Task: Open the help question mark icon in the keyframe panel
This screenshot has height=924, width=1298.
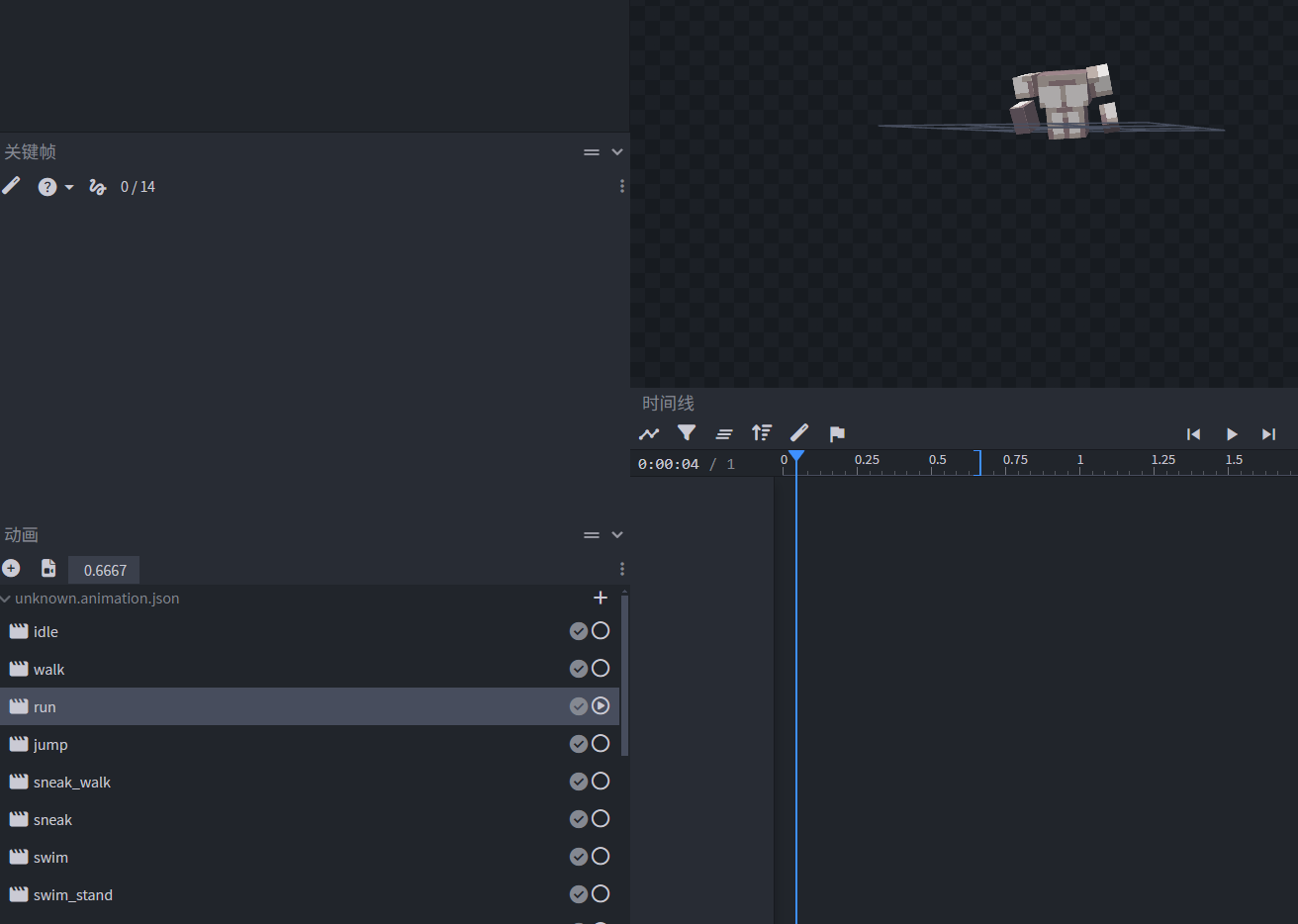Action: (46, 187)
